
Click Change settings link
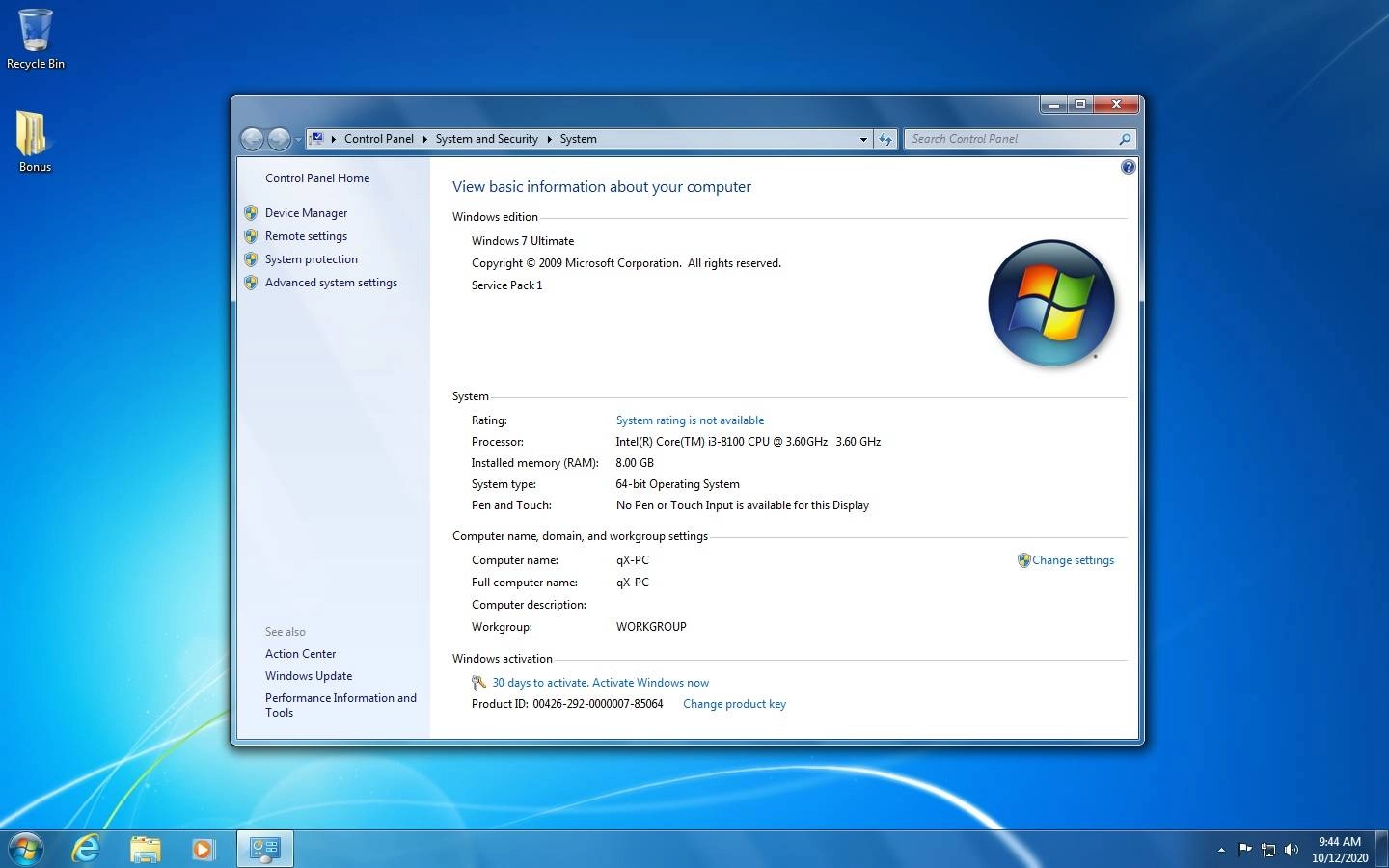[1073, 560]
